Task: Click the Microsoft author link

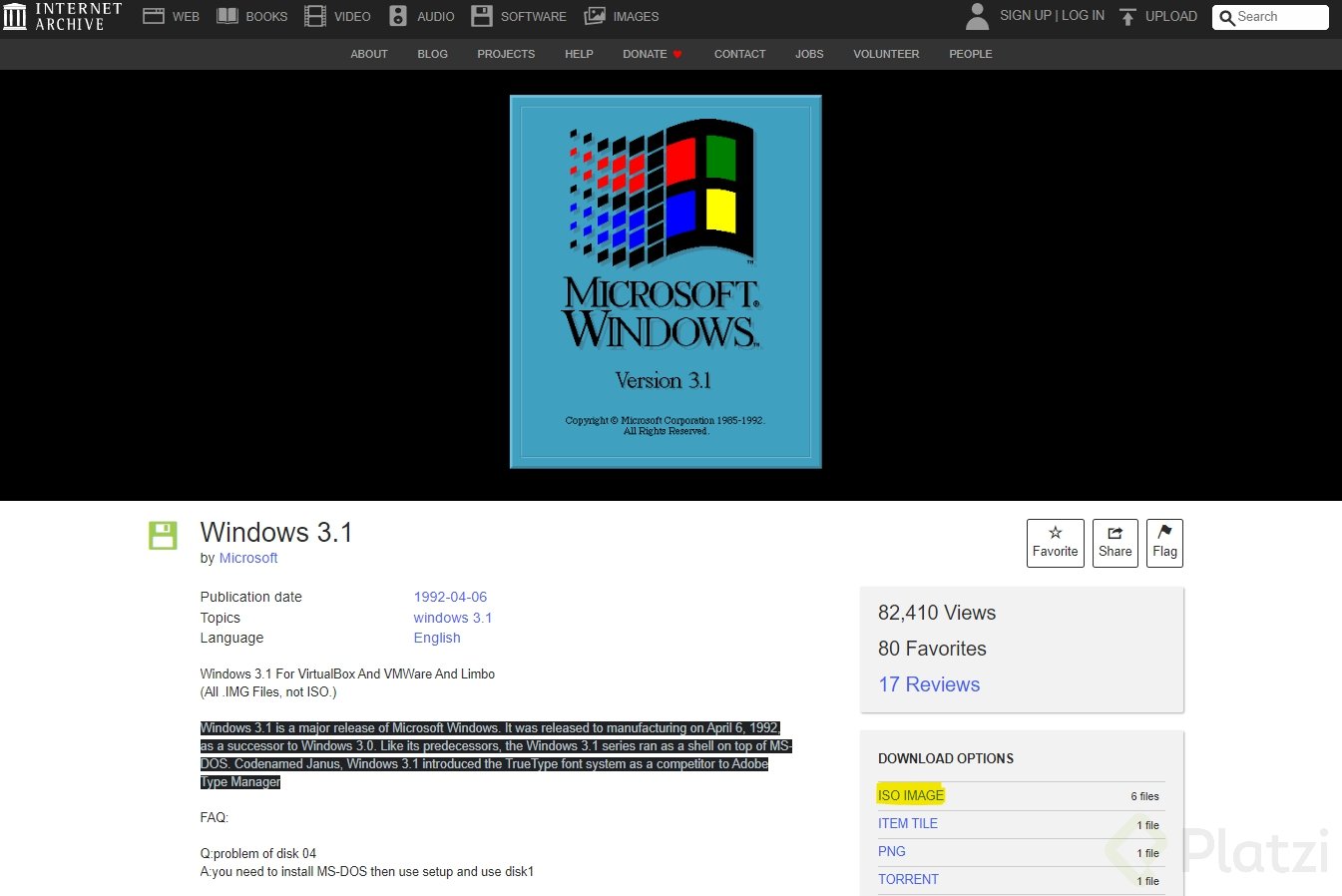Action: coord(248,558)
